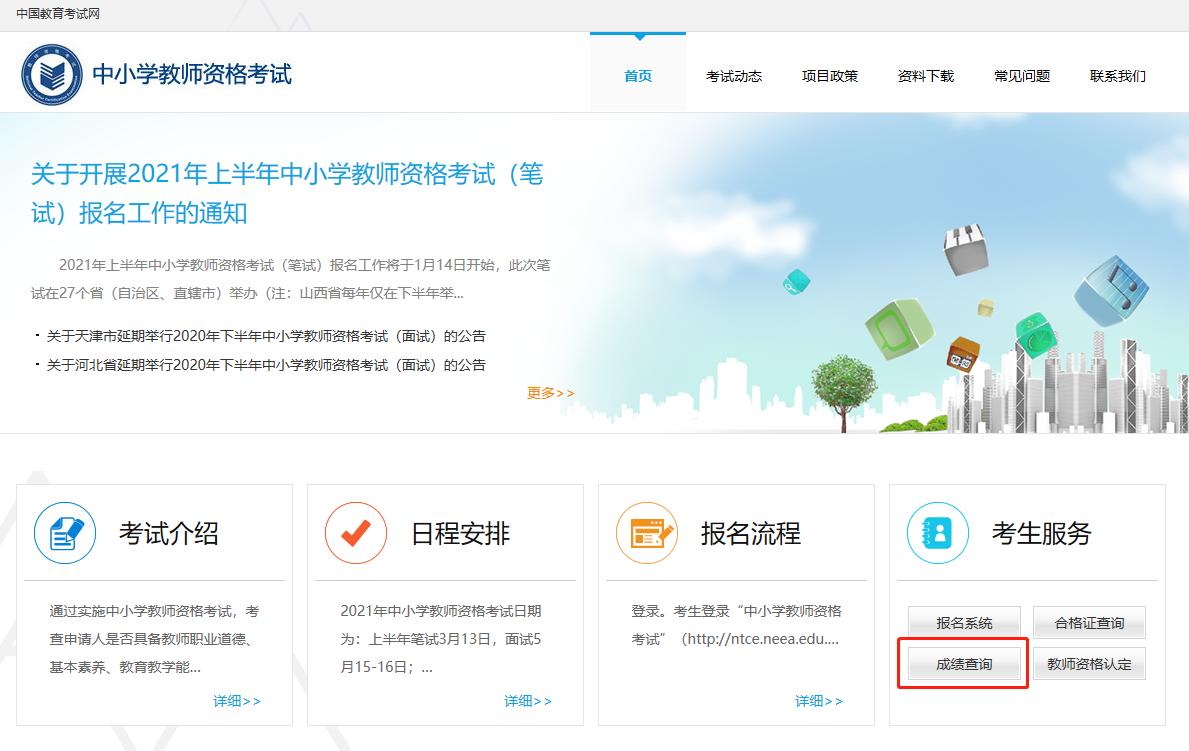This screenshot has height=751, width=1189.
Task: Click the teacher qualification exam logo emblem
Action: [52, 74]
